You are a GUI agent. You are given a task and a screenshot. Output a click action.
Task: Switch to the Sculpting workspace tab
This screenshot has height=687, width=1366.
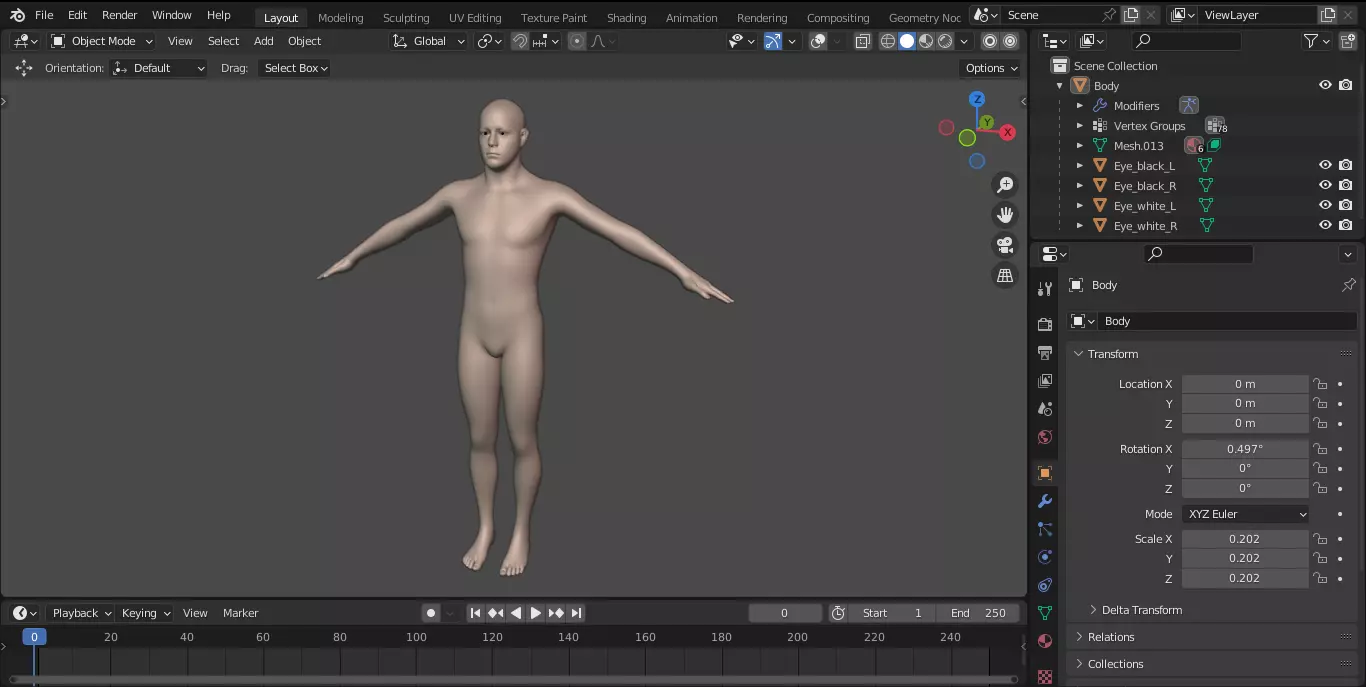pos(406,18)
